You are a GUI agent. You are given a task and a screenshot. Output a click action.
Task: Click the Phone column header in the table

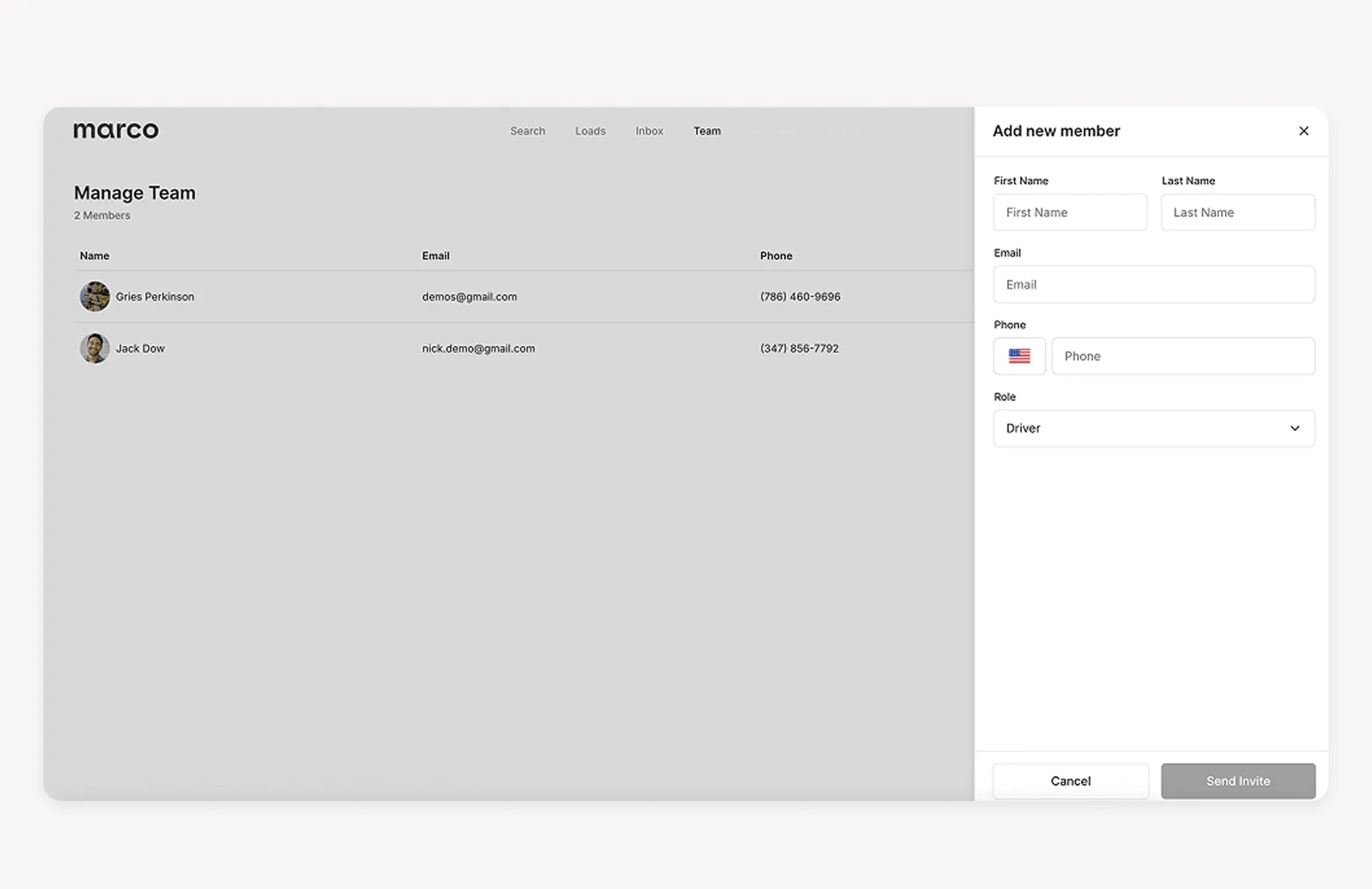pyautogui.click(x=776, y=256)
